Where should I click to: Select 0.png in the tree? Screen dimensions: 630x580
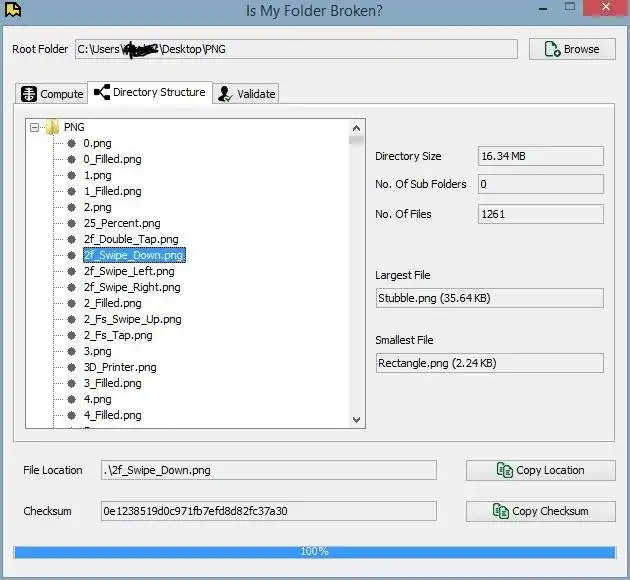[x=97, y=143]
